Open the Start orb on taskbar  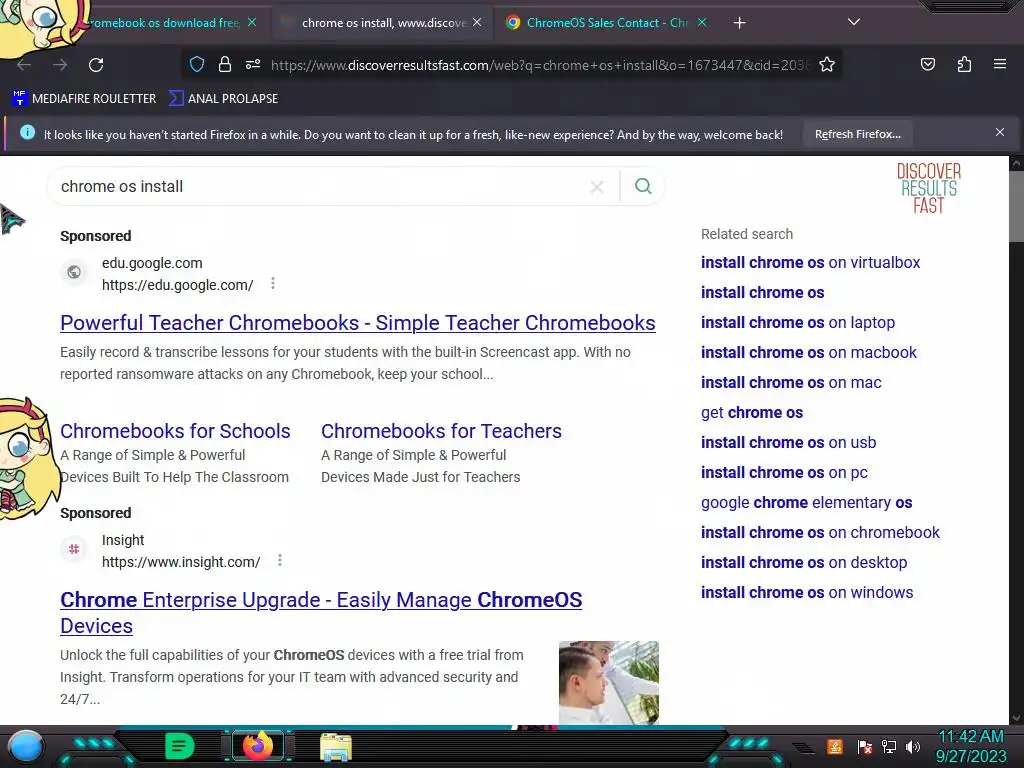click(26, 746)
